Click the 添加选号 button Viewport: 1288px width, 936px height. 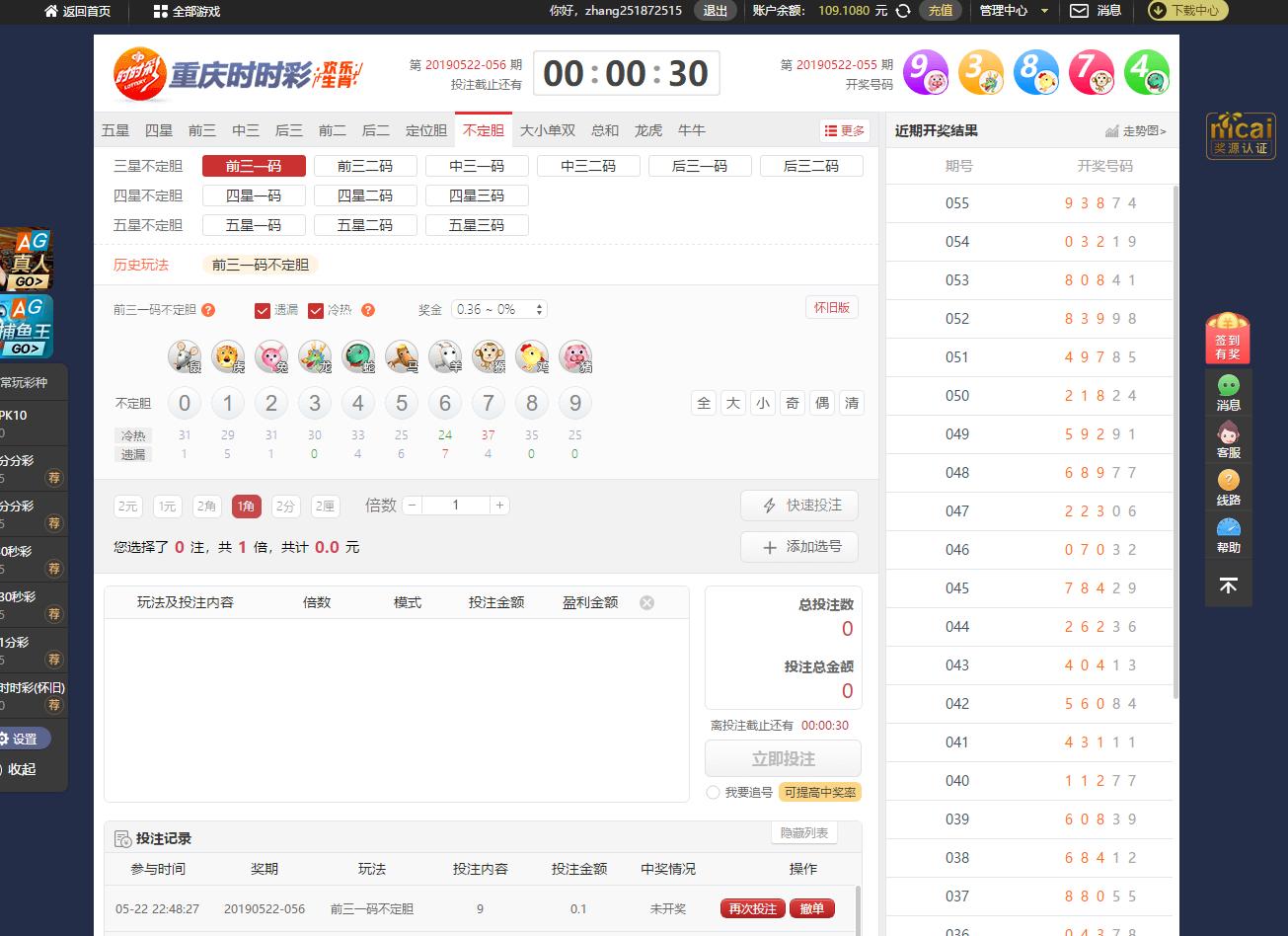tap(799, 547)
